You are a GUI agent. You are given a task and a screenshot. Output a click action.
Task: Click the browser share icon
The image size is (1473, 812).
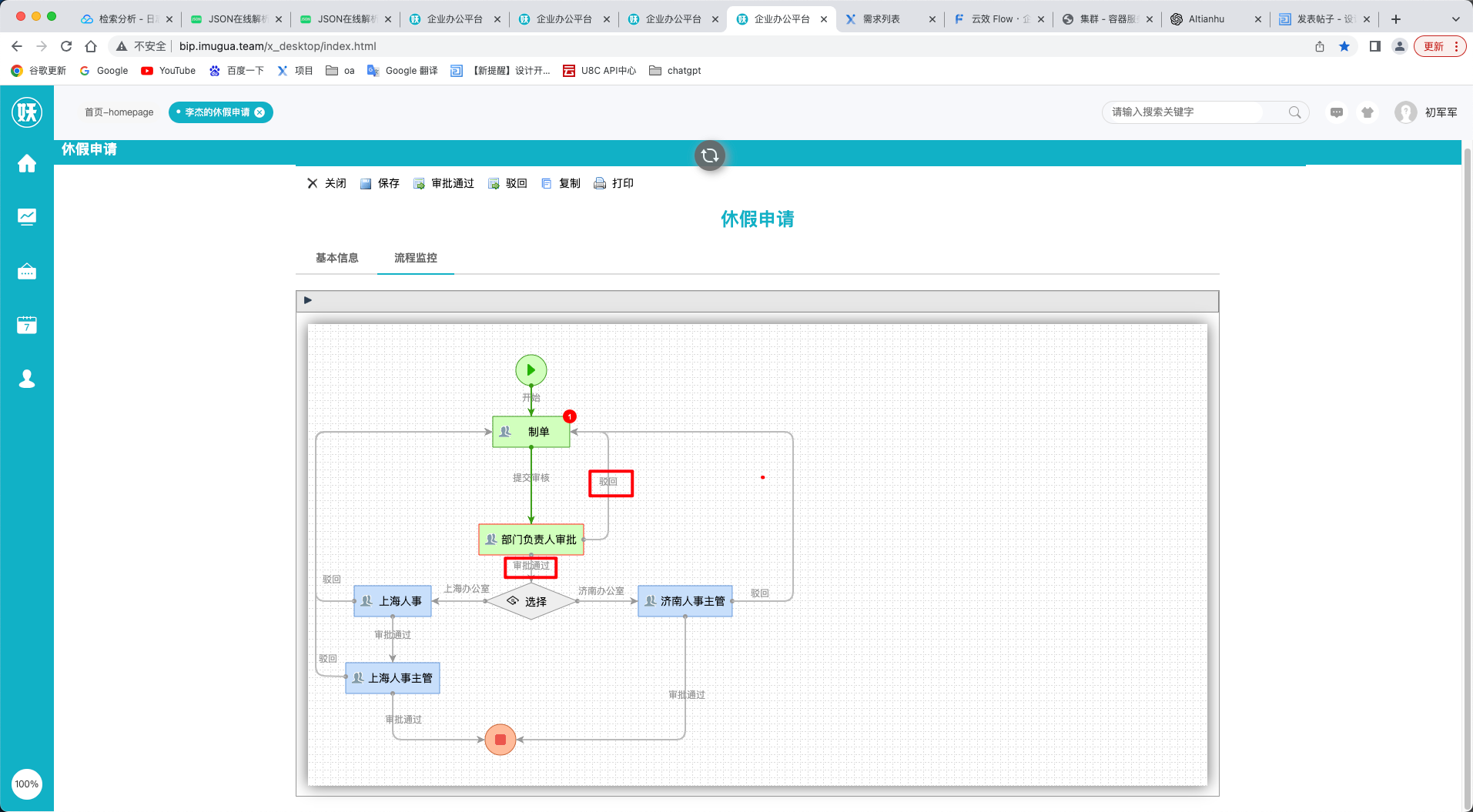pyautogui.click(x=1320, y=46)
